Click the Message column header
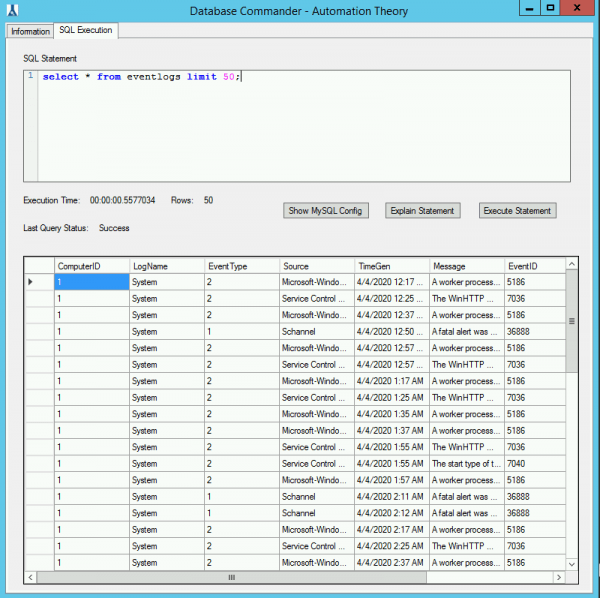The width and height of the screenshot is (600, 598). (466, 266)
